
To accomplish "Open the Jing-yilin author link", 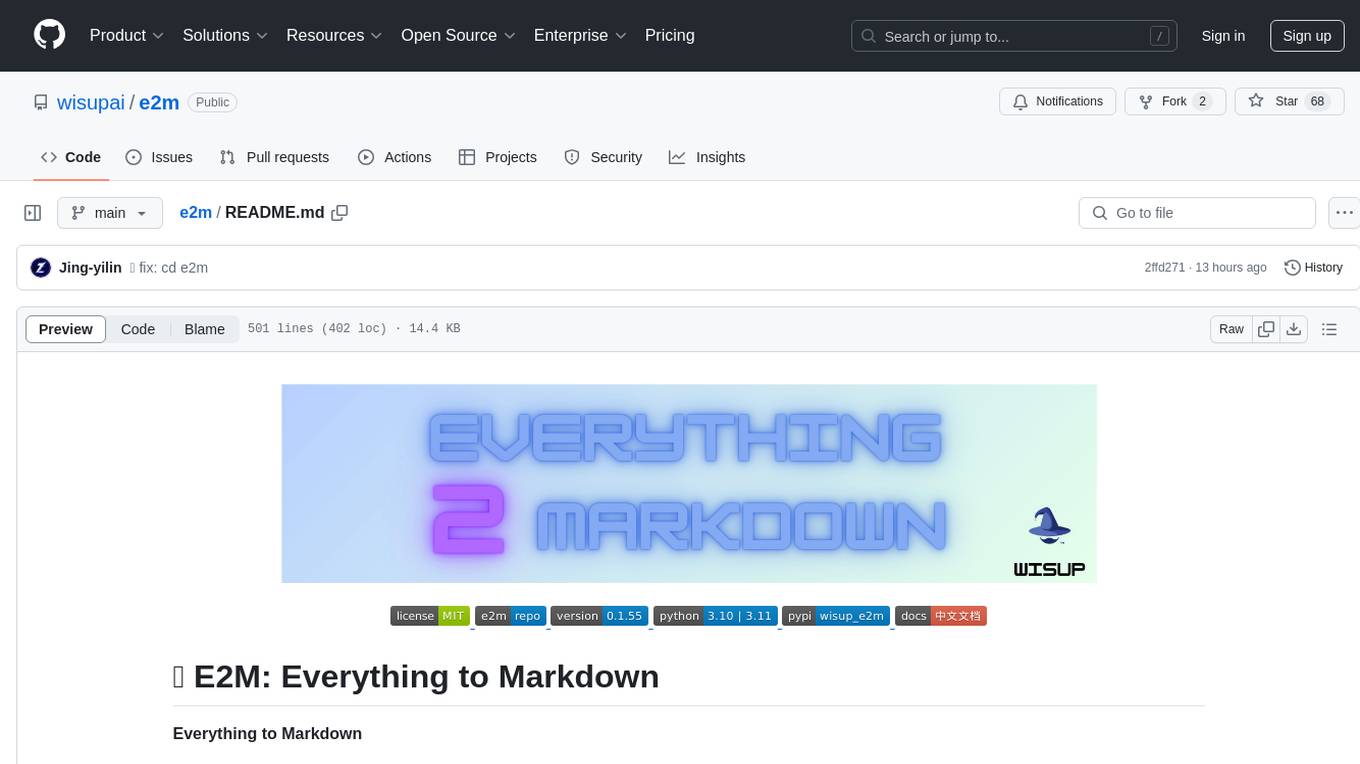I will pyautogui.click(x=90, y=267).
